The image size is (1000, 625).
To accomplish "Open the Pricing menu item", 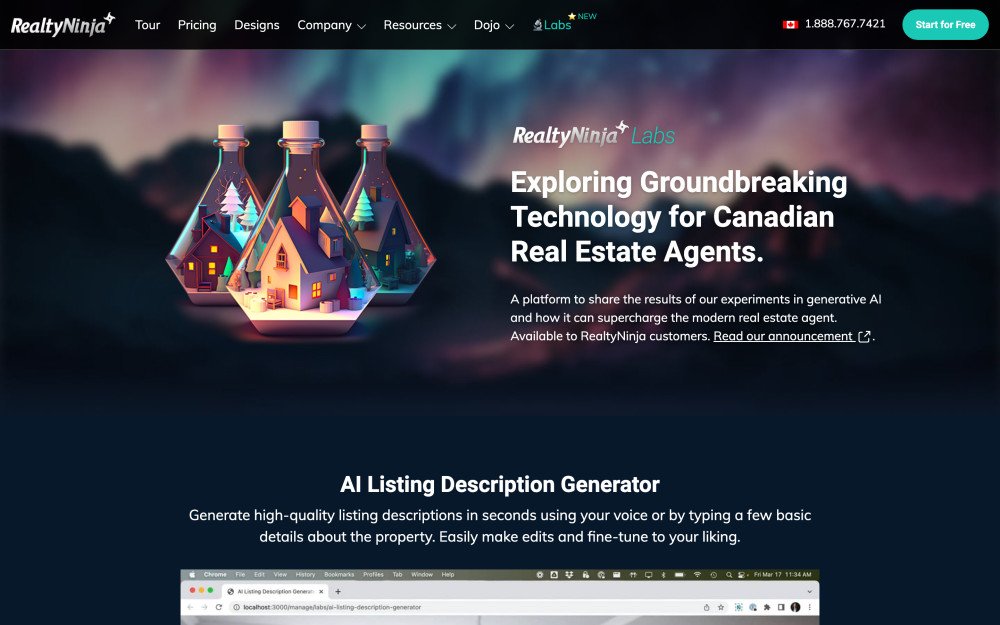I will [x=197, y=25].
